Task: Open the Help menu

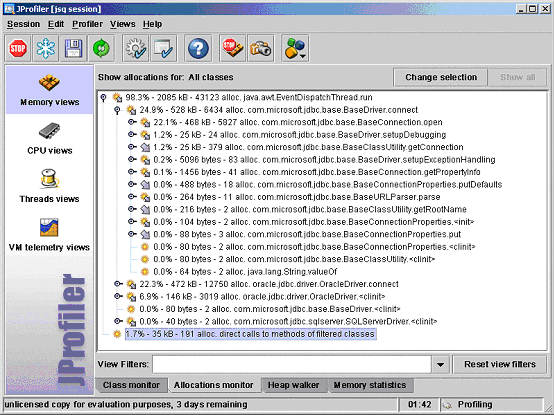Action: [x=153, y=24]
